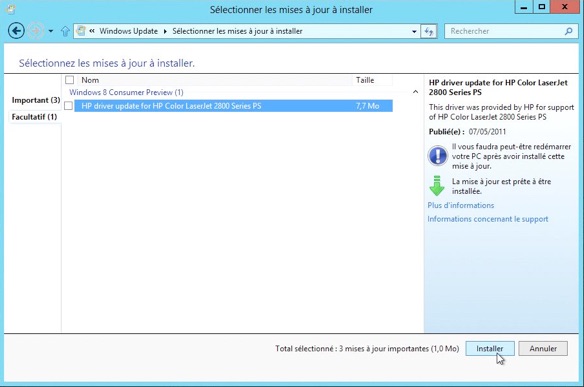584x387 pixels.
Task: Switch to the Facultatif (1) tab
Action: (x=34, y=117)
